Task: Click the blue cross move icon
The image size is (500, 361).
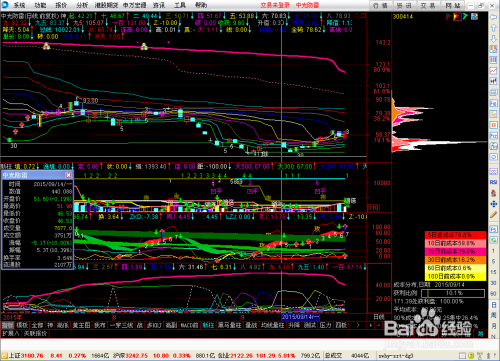Action: pos(494,204)
